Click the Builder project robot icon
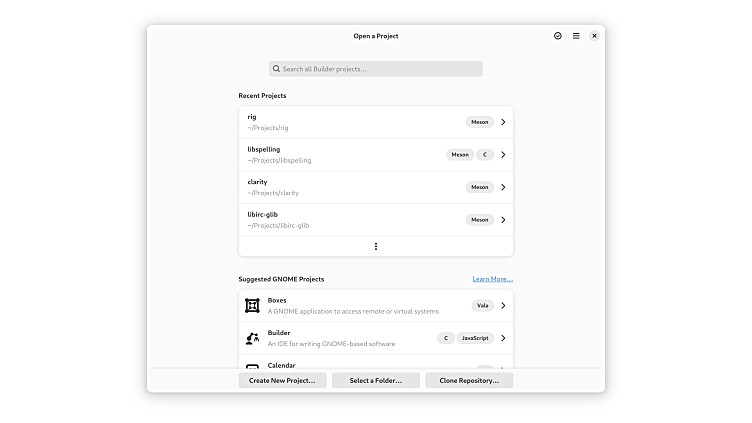The image size is (752, 423). 251,338
